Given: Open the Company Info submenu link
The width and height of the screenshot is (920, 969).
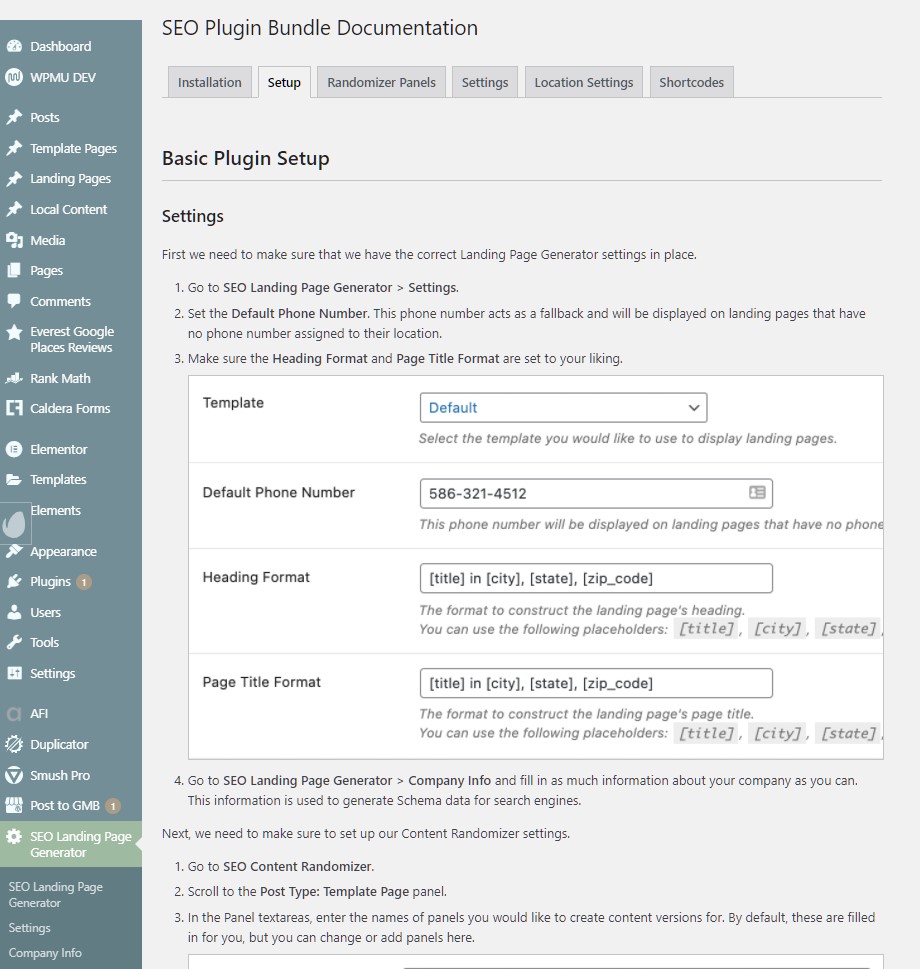Looking at the screenshot, I should click(x=45, y=953).
